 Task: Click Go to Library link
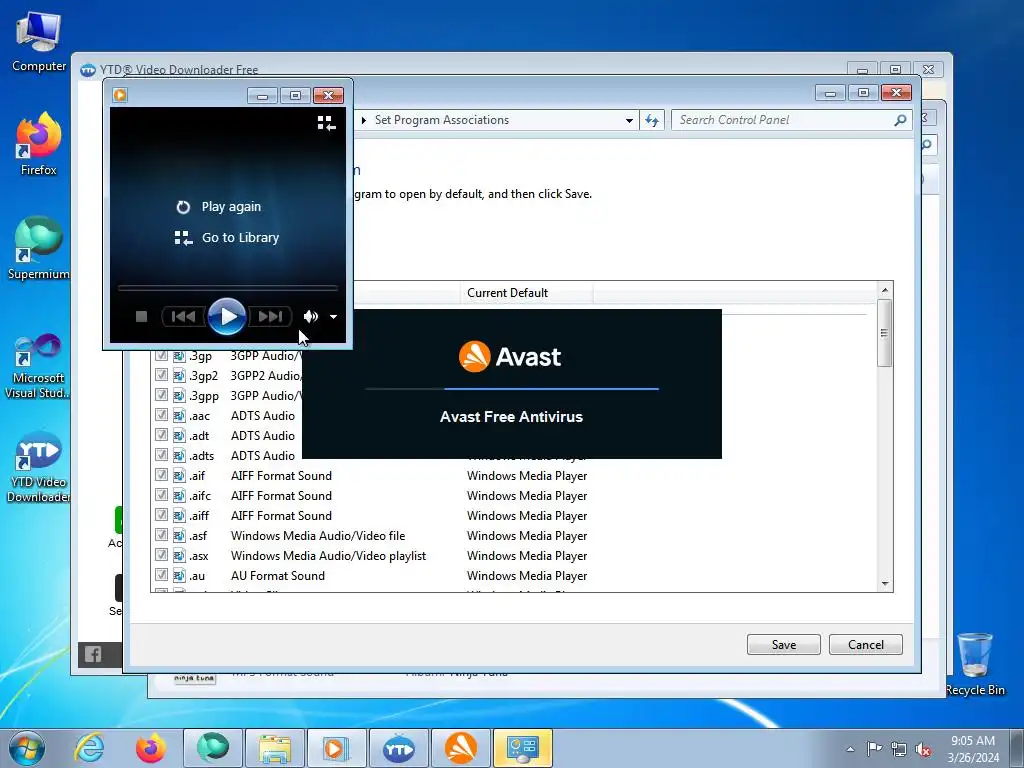(227, 238)
